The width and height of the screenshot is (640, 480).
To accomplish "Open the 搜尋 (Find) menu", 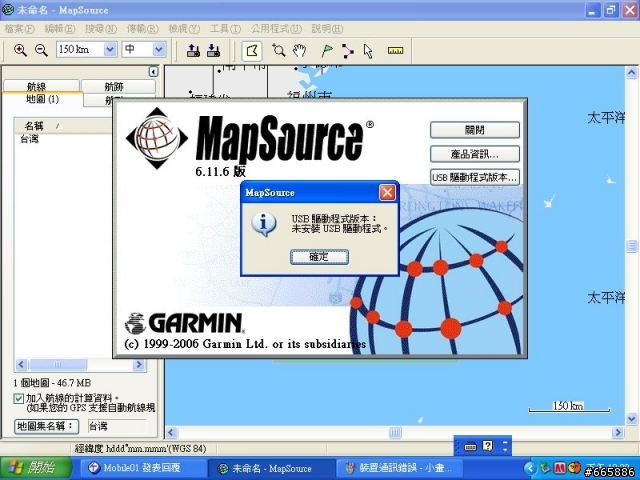I will [x=101, y=29].
